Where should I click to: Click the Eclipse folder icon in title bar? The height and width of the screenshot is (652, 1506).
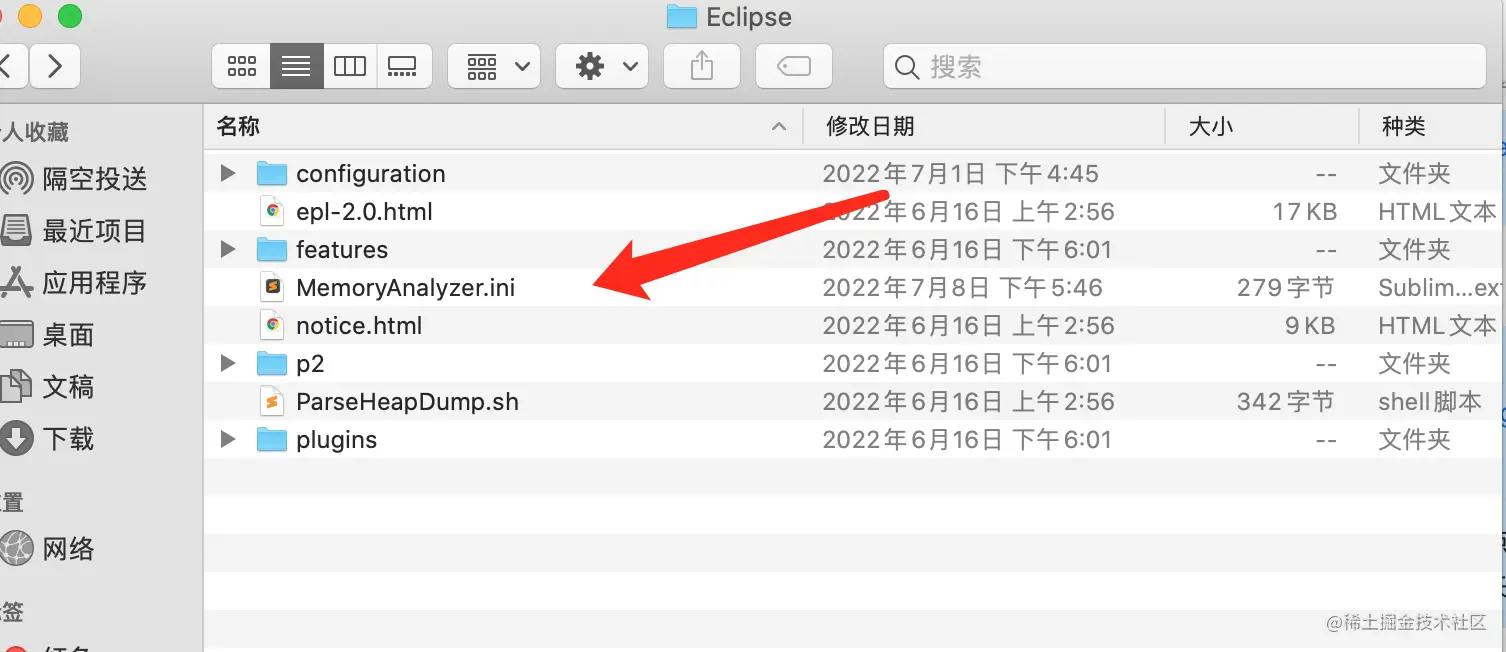(681, 17)
